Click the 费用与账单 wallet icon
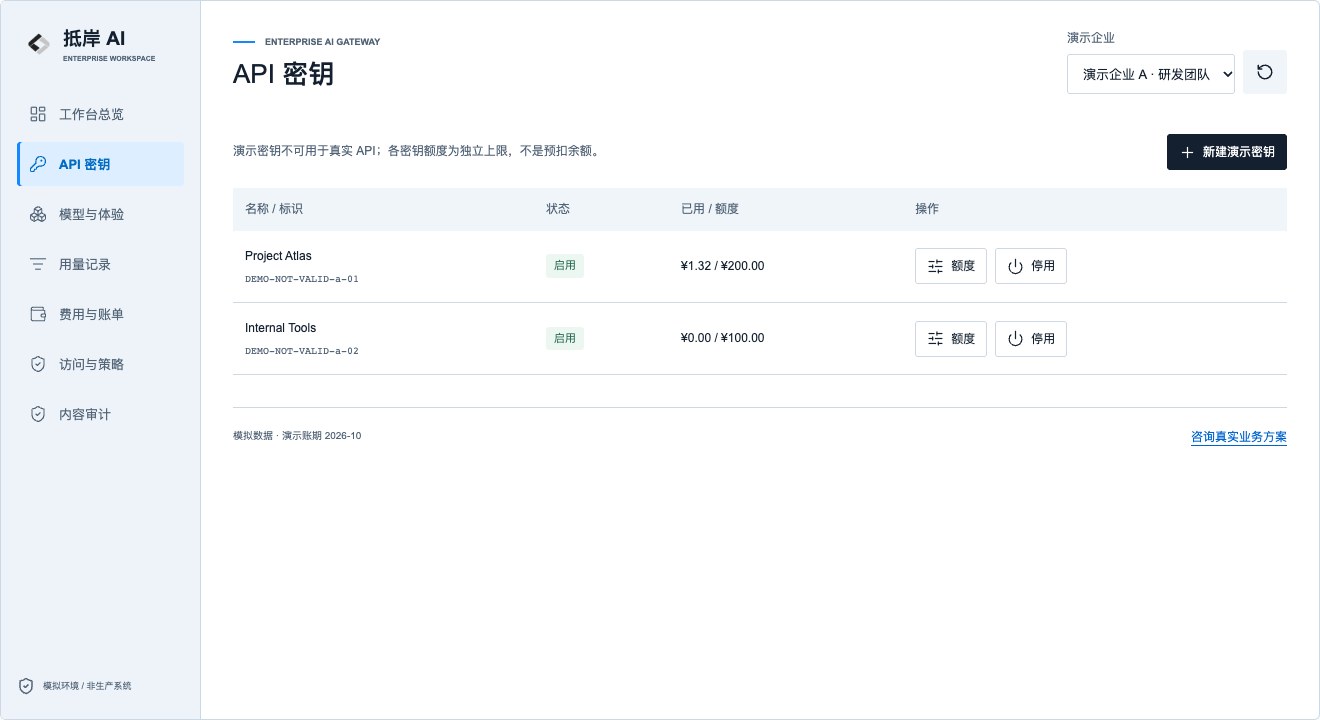 click(38, 314)
